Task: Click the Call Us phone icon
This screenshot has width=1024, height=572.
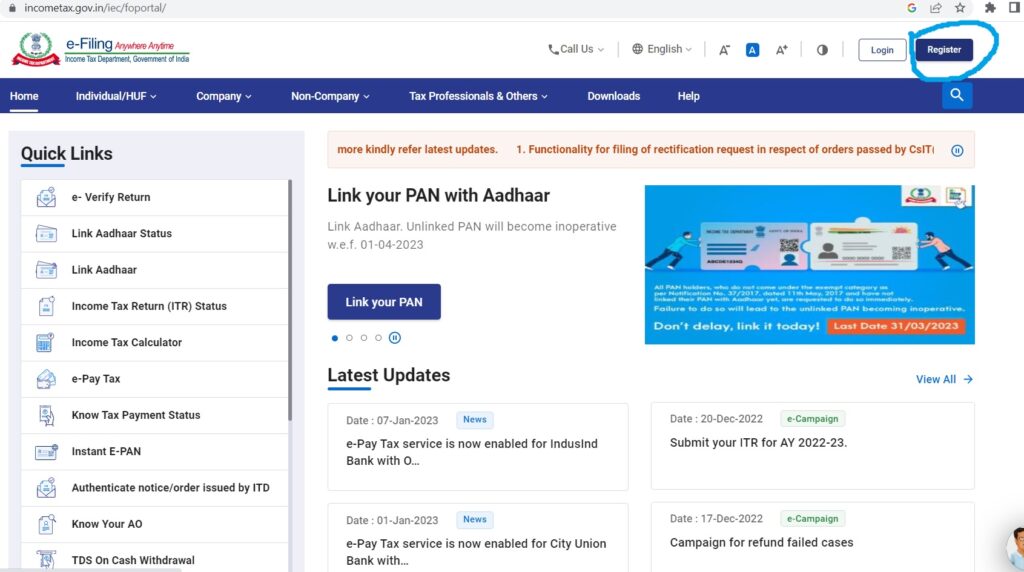Action: point(553,50)
